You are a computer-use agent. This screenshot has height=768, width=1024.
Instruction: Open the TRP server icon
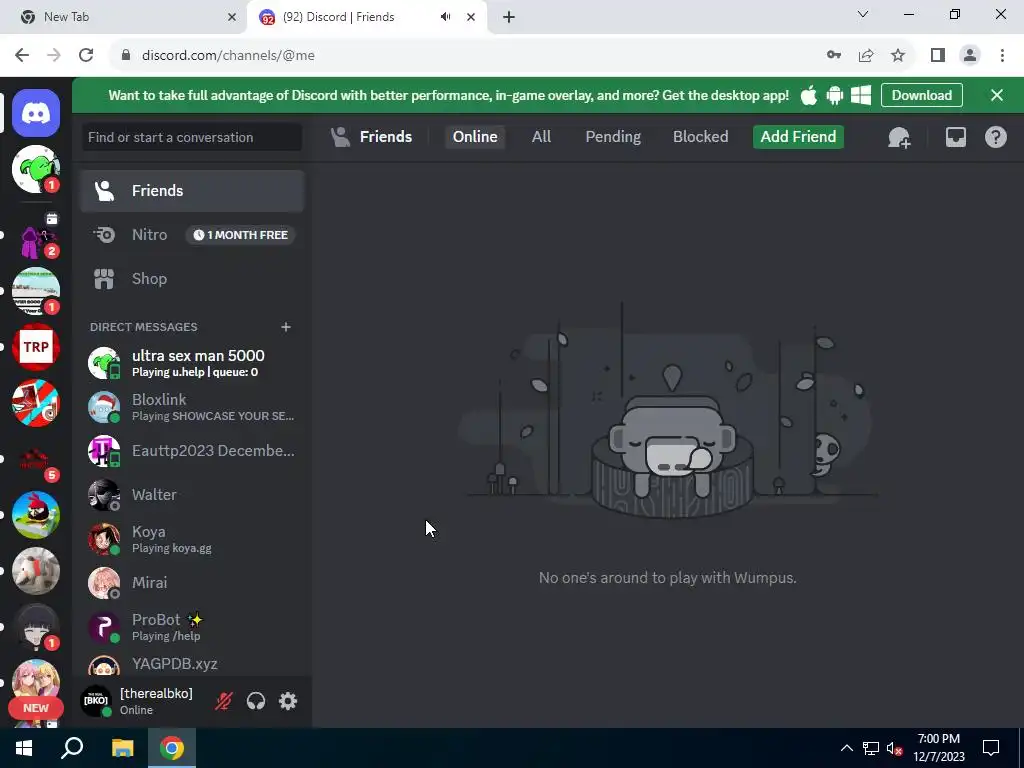pos(36,347)
